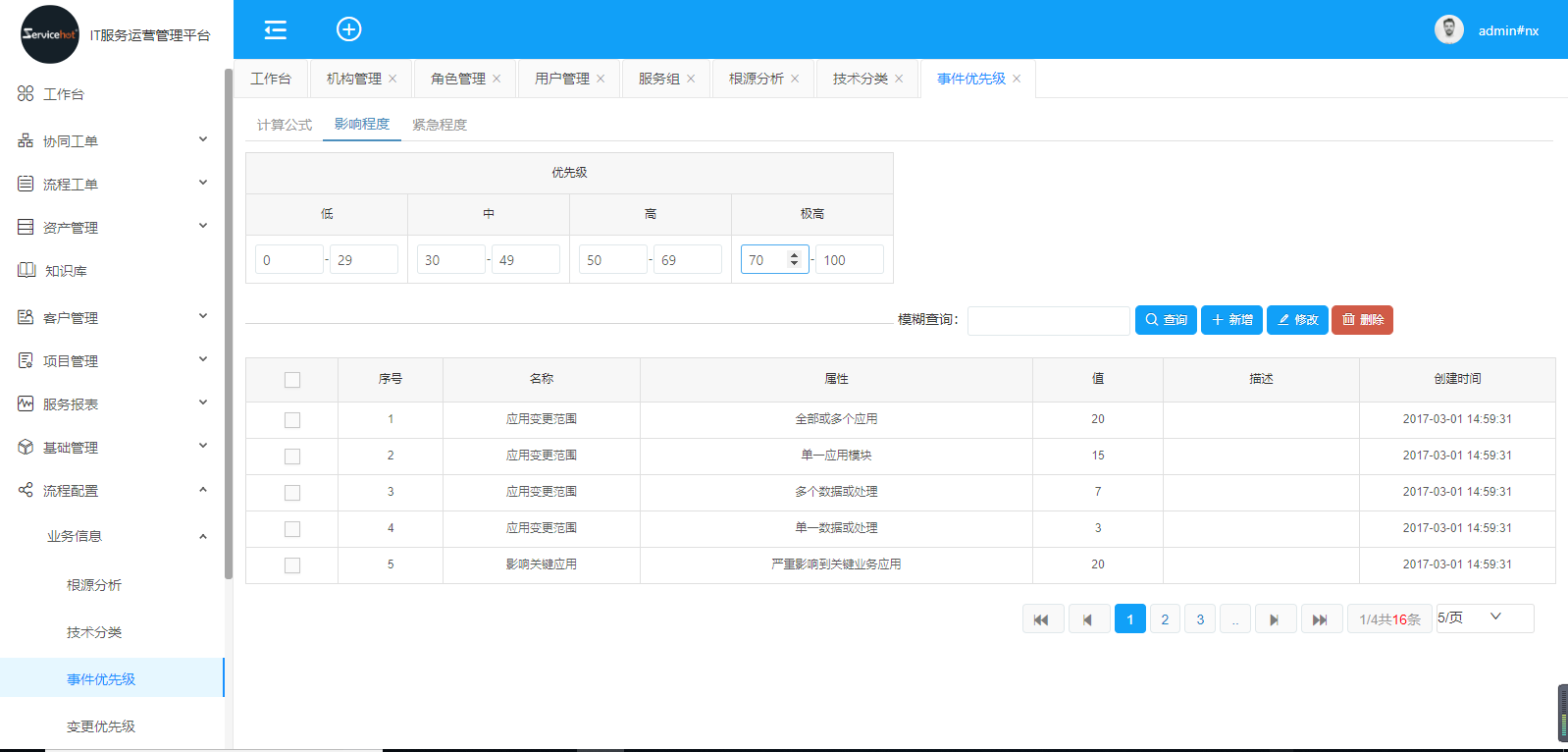
Task: Click the admin user avatar
Action: click(1448, 29)
